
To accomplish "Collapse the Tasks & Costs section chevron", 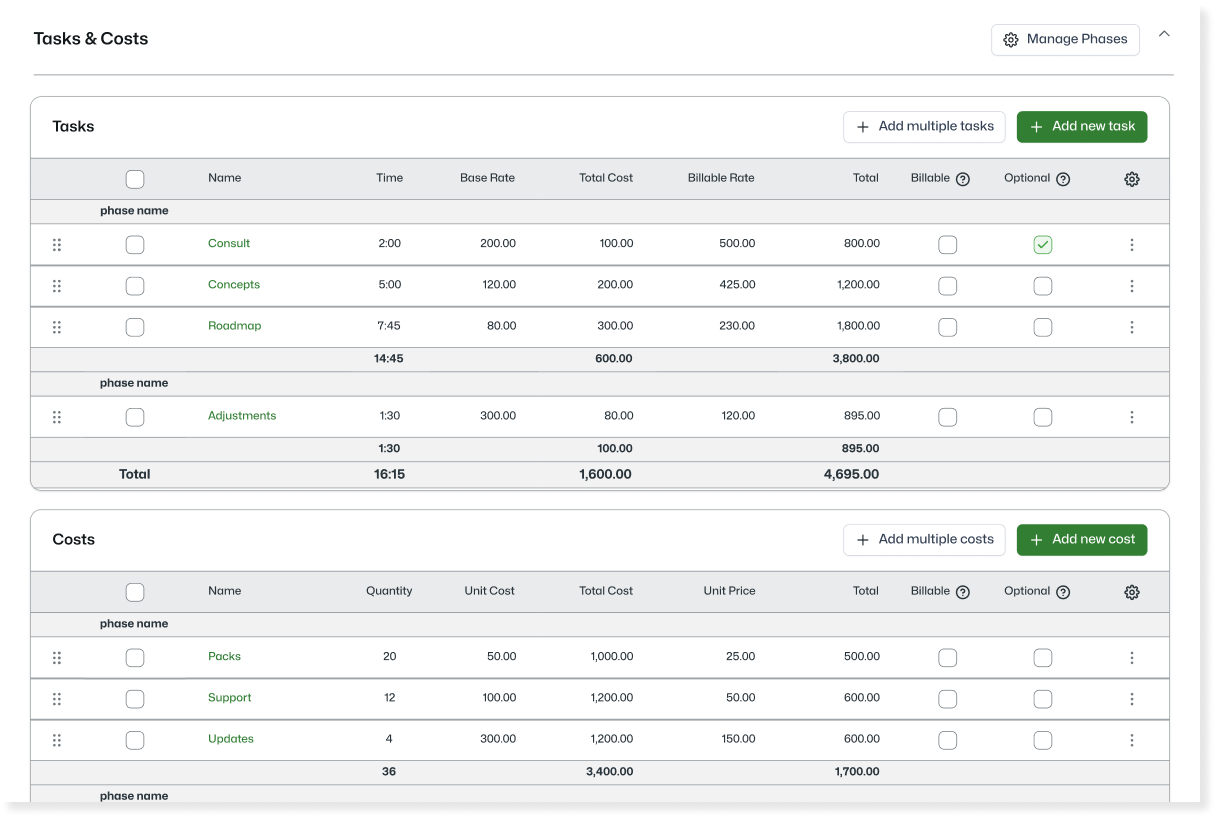I will (x=1164, y=34).
